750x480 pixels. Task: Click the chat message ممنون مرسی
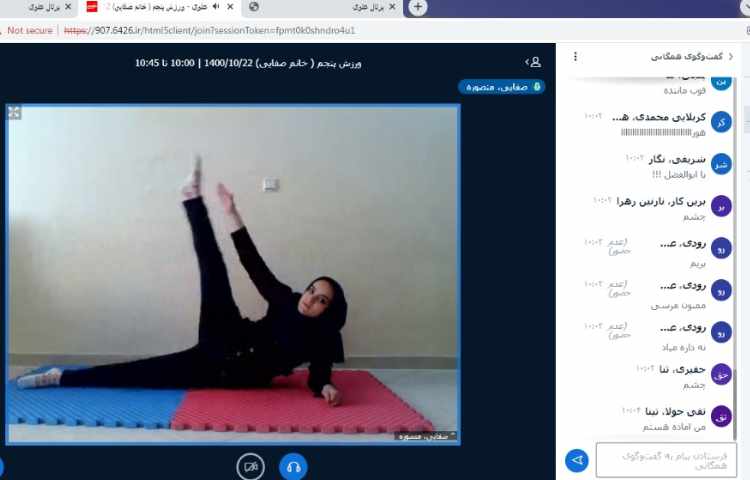coord(678,305)
